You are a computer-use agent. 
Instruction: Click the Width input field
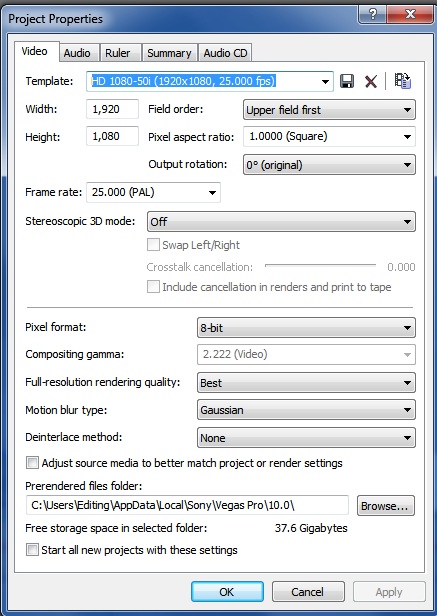coord(112,109)
